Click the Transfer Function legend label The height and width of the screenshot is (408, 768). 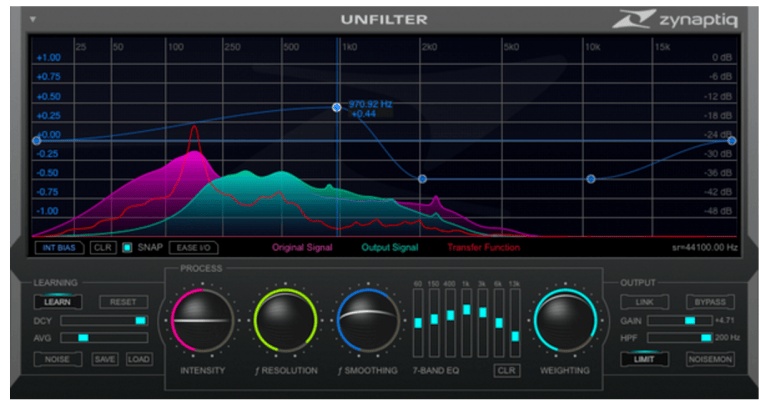tap(483, 248)
